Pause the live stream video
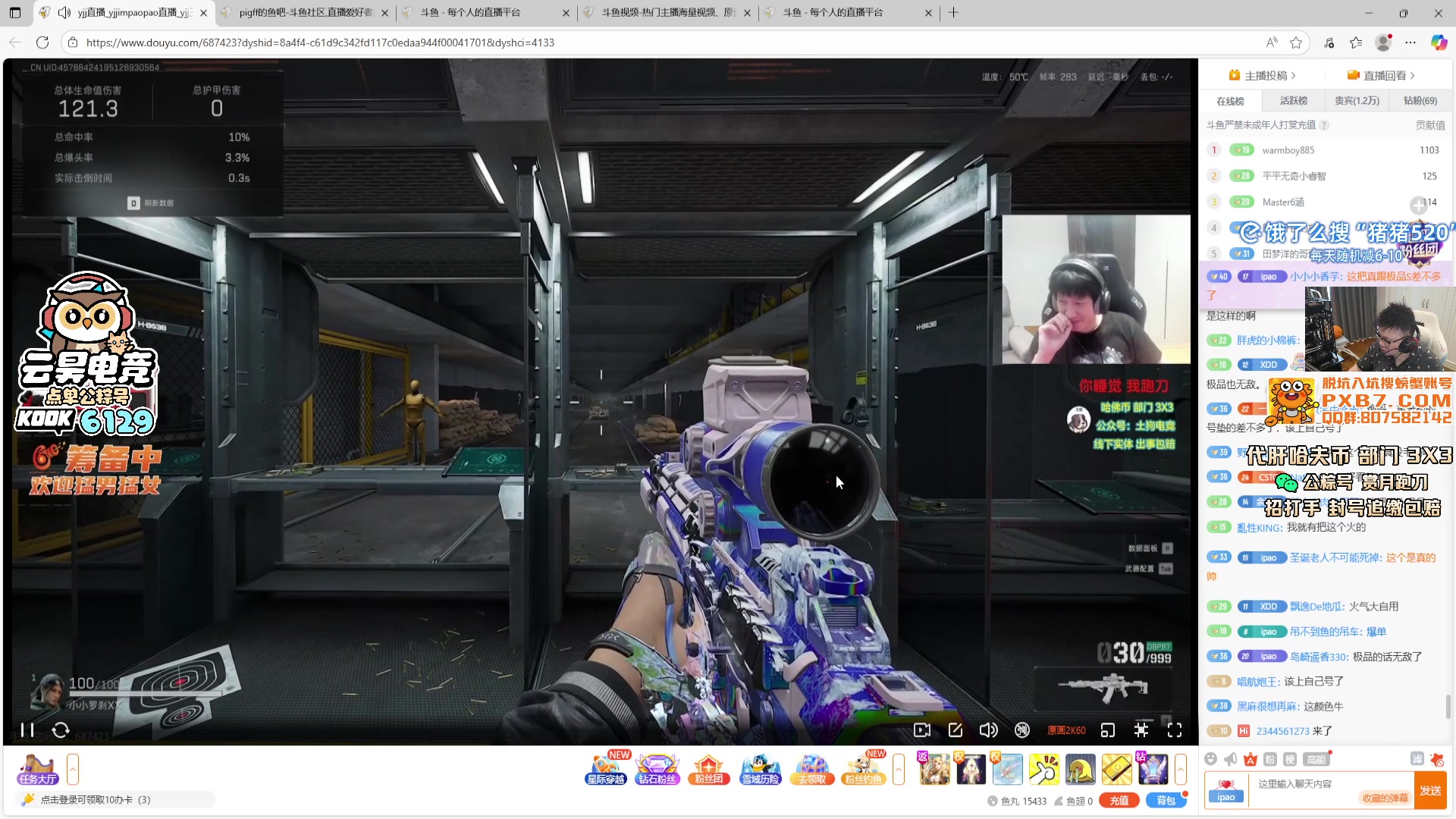 pos(27,730)
